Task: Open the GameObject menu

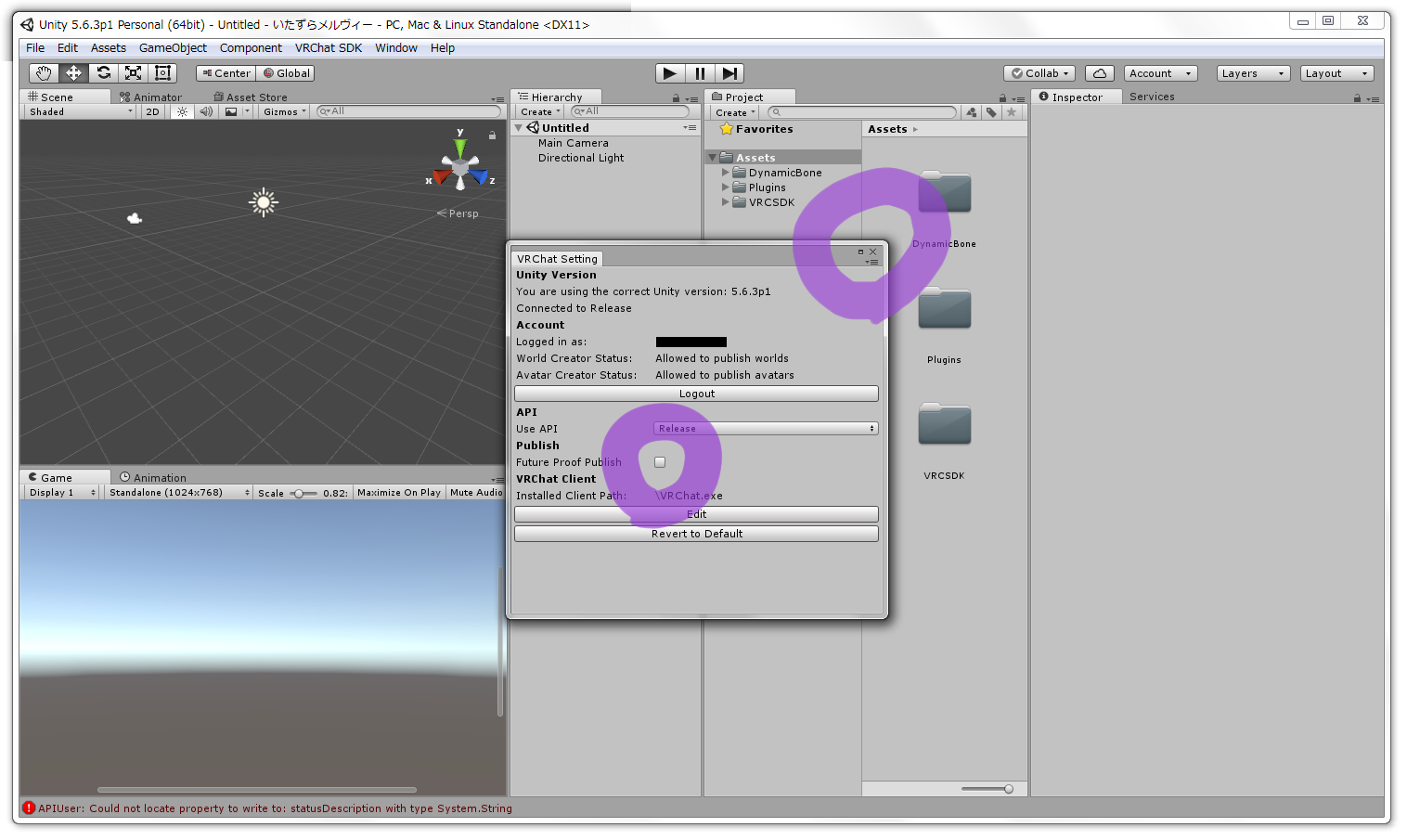Action: coord(173,48)
